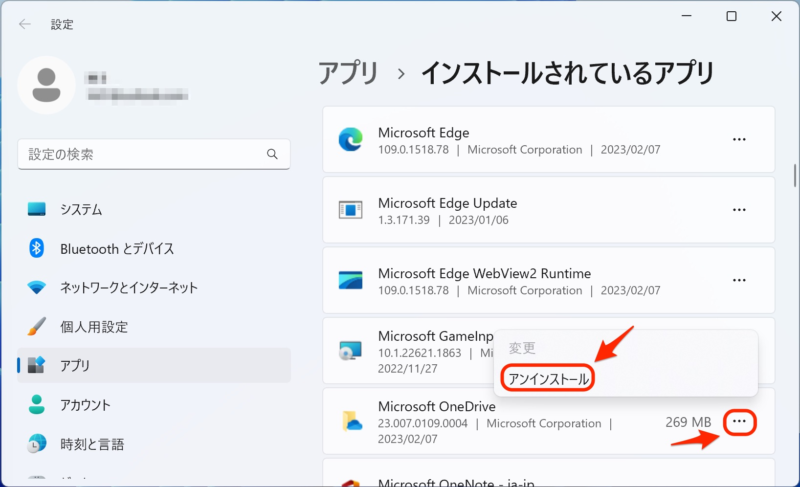Select アプリ in the sidebar
This screenshot has width=800, height=487.
tap(154, 365)
